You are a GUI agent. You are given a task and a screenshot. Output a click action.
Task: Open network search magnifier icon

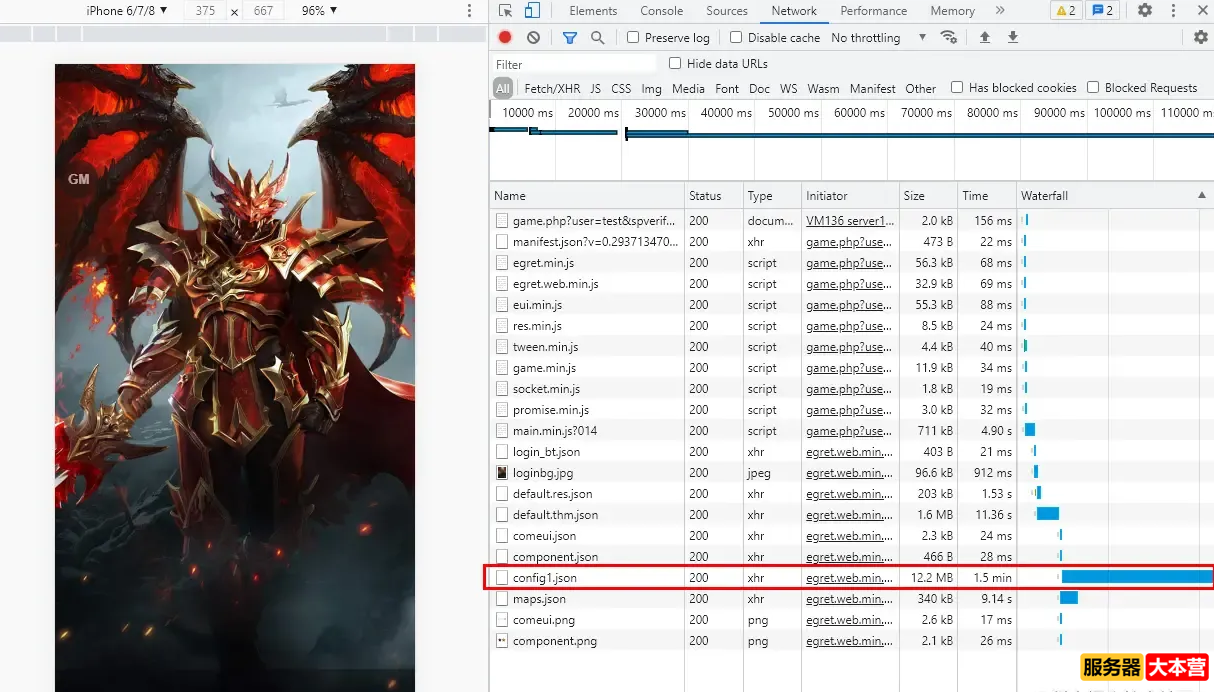tap(597, 38)
